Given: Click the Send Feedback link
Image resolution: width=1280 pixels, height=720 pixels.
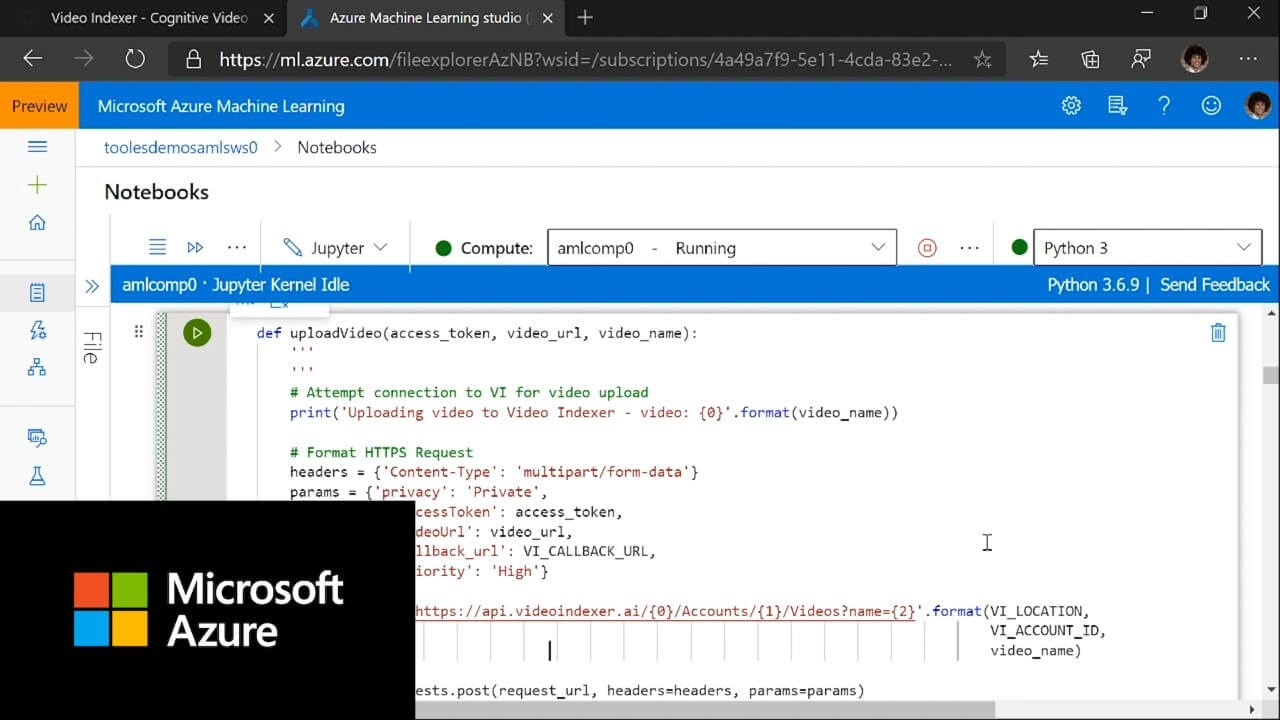Looking at the screenshot, I should click(x=1215, y=285).
